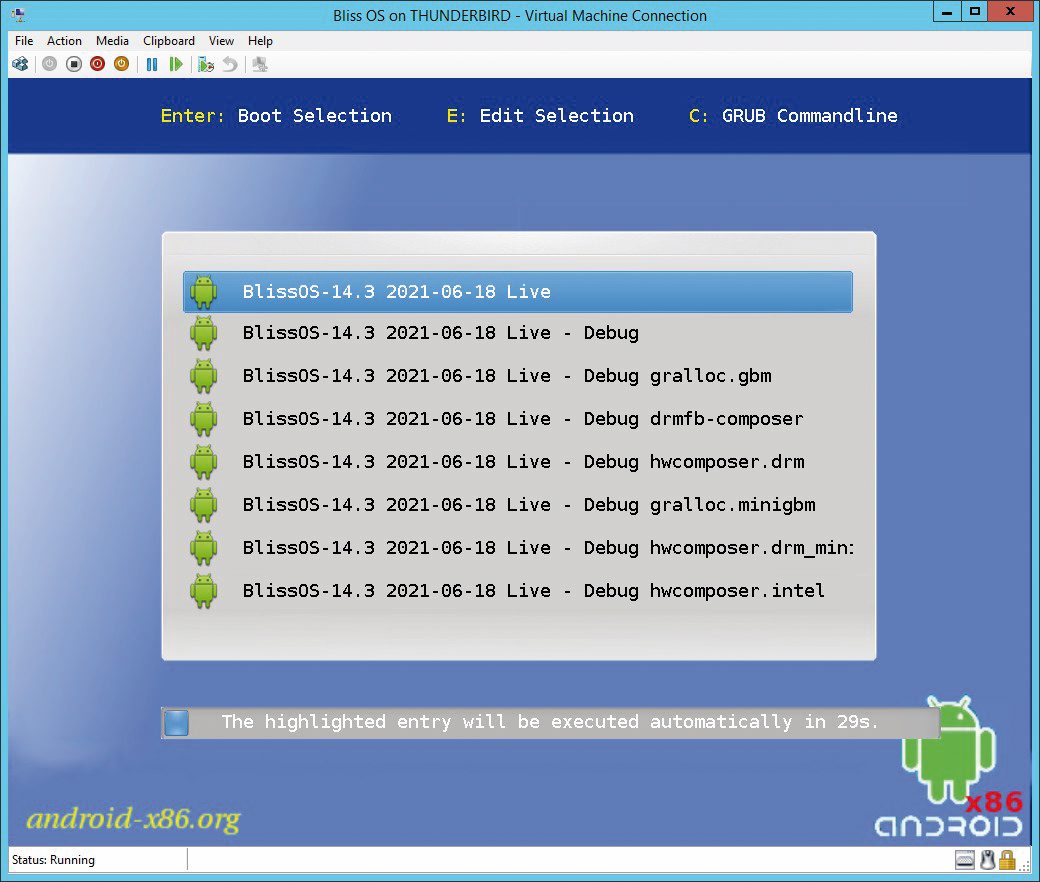Viewport: 1040px width, 882px height.
Task: Click Android icon beside drmfb-composer entry
Action: 204,419
